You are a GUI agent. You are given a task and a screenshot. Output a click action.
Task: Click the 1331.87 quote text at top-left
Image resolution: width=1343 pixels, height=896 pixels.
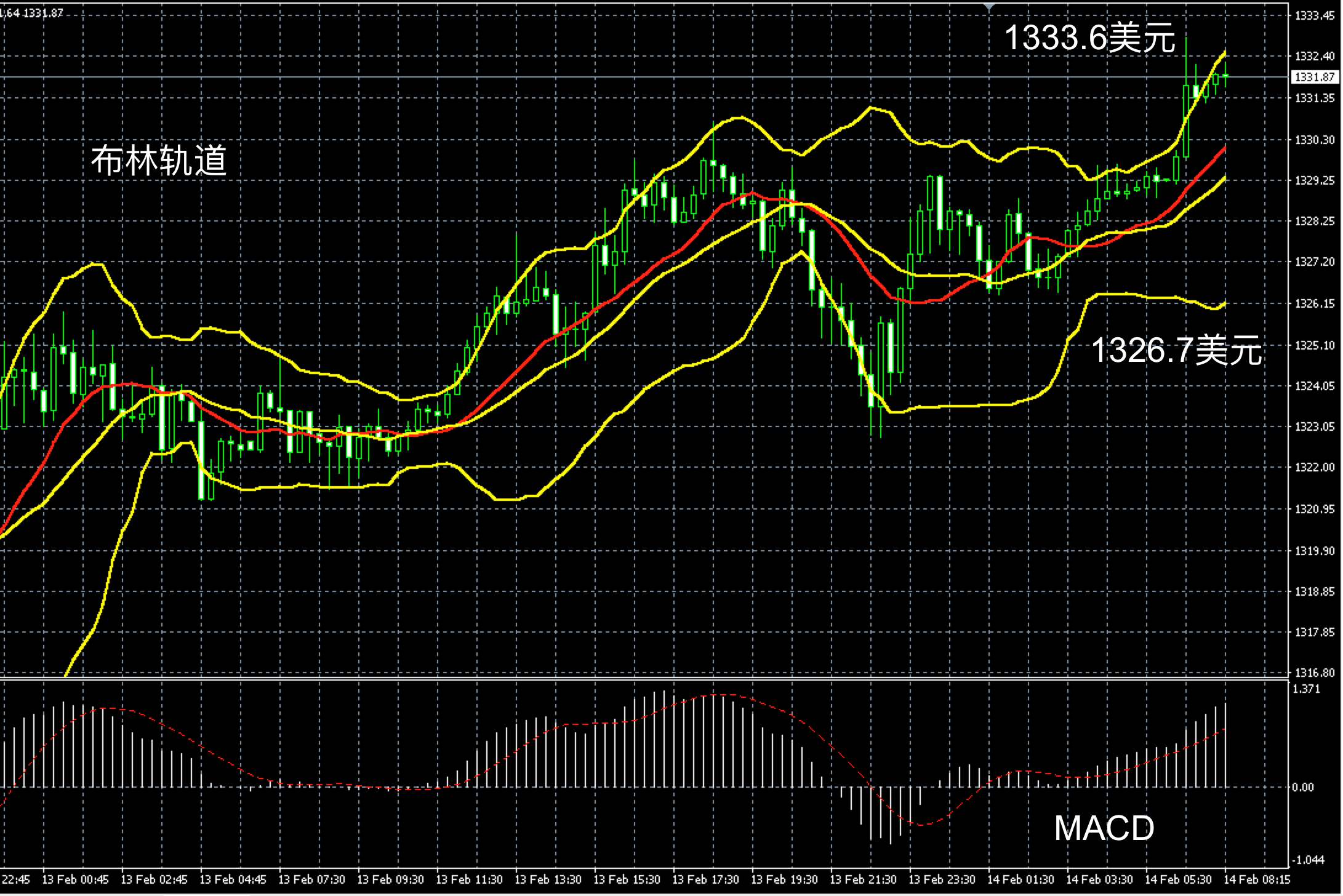pos(43,13)
